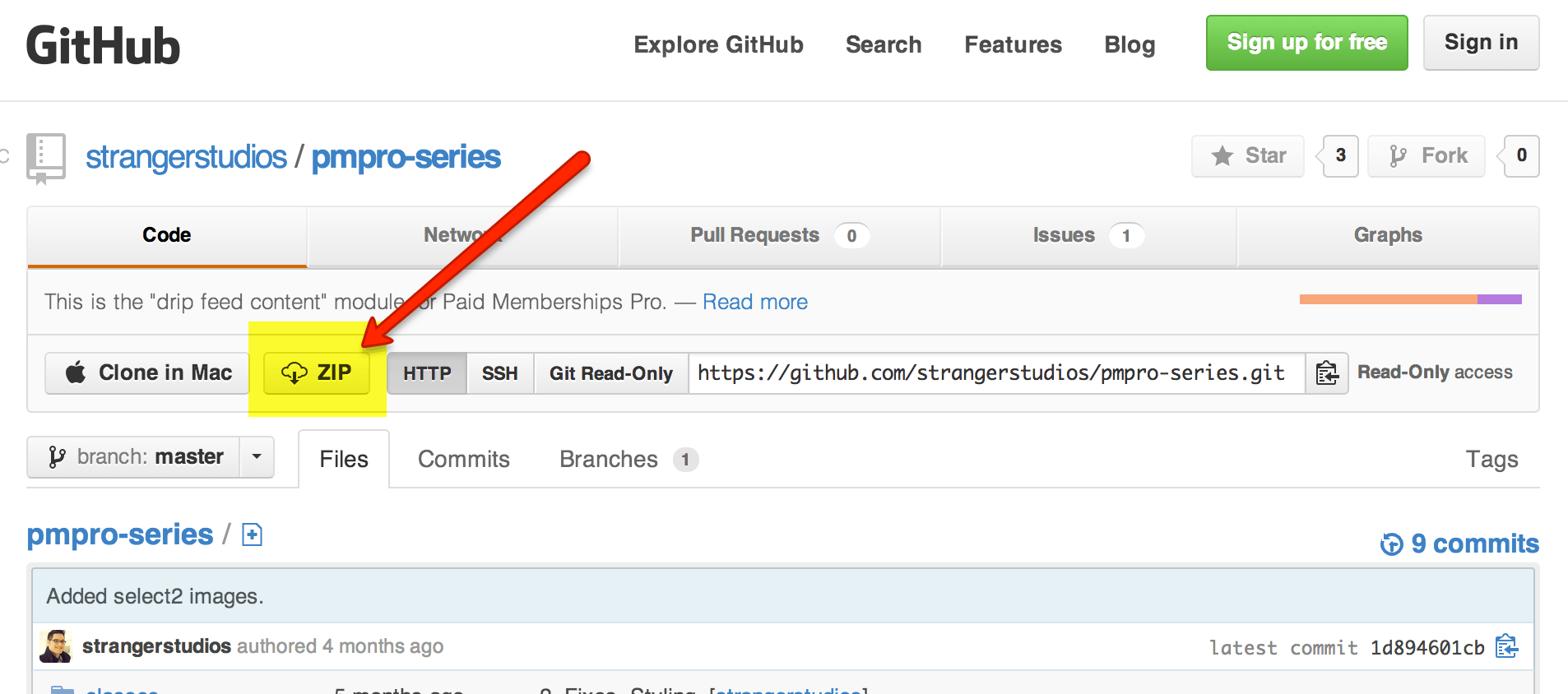Screen dimensions: 1568x694
Task: Click the language breakdown color bar
Action: (x=1410, y=299)
